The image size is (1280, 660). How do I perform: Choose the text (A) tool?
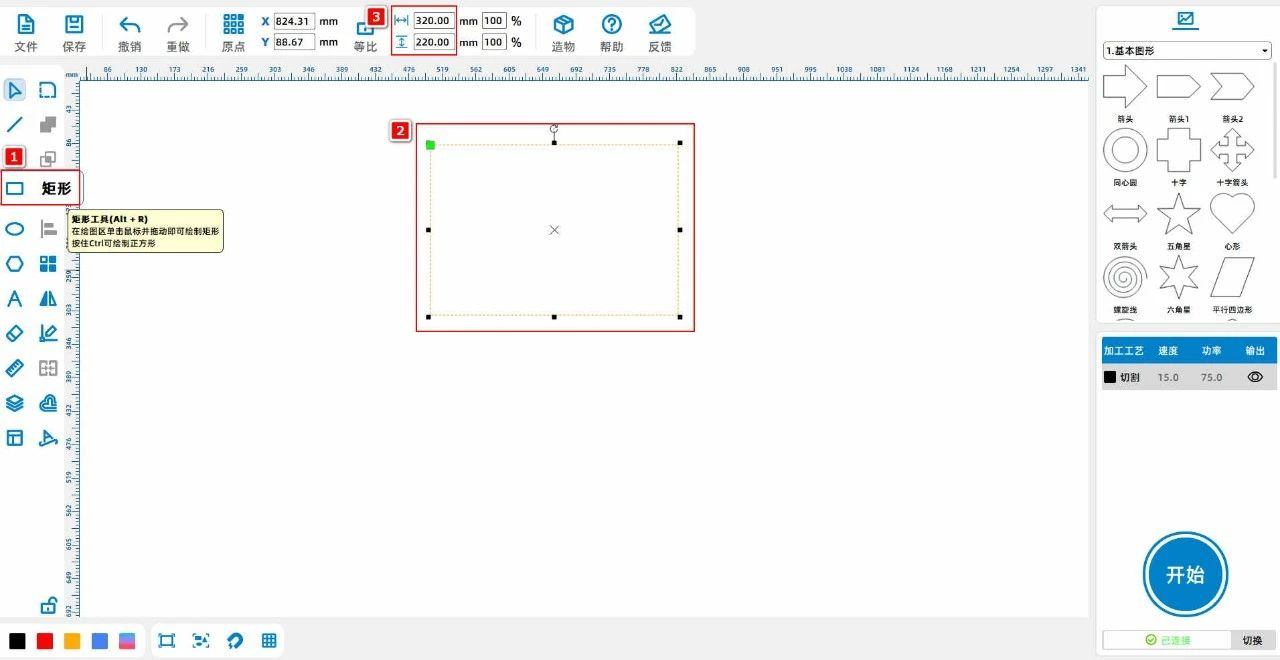pos(15,299)
